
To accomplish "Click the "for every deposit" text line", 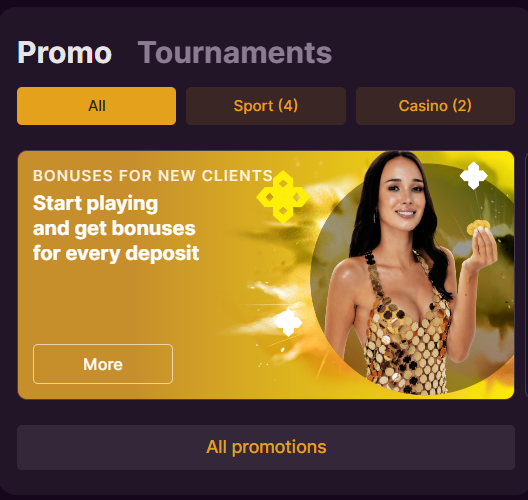I will [x=116, y=253].
